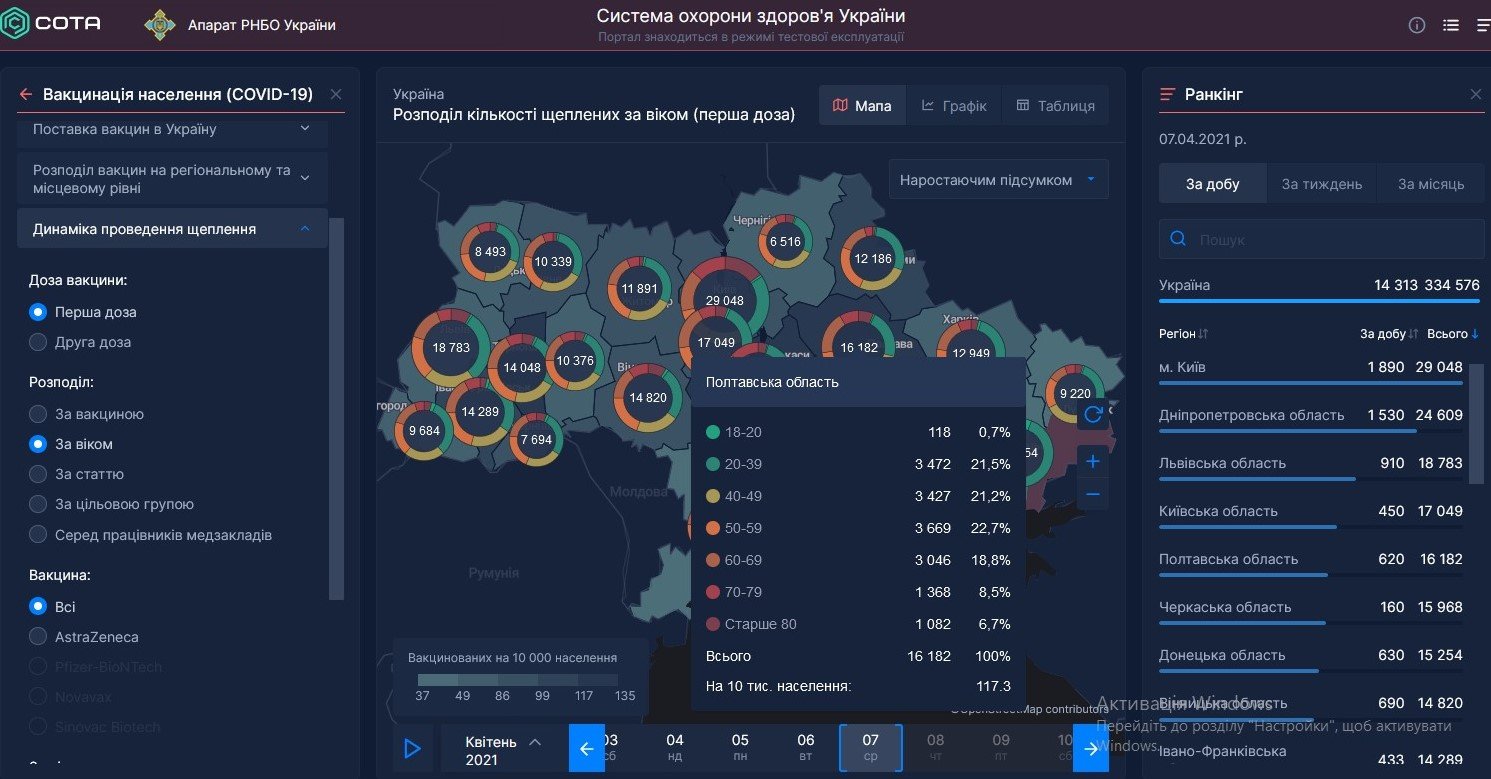Screen dimensions: 1491x779
Task: Select the Друга доза radio button
Action: (38, 342)
